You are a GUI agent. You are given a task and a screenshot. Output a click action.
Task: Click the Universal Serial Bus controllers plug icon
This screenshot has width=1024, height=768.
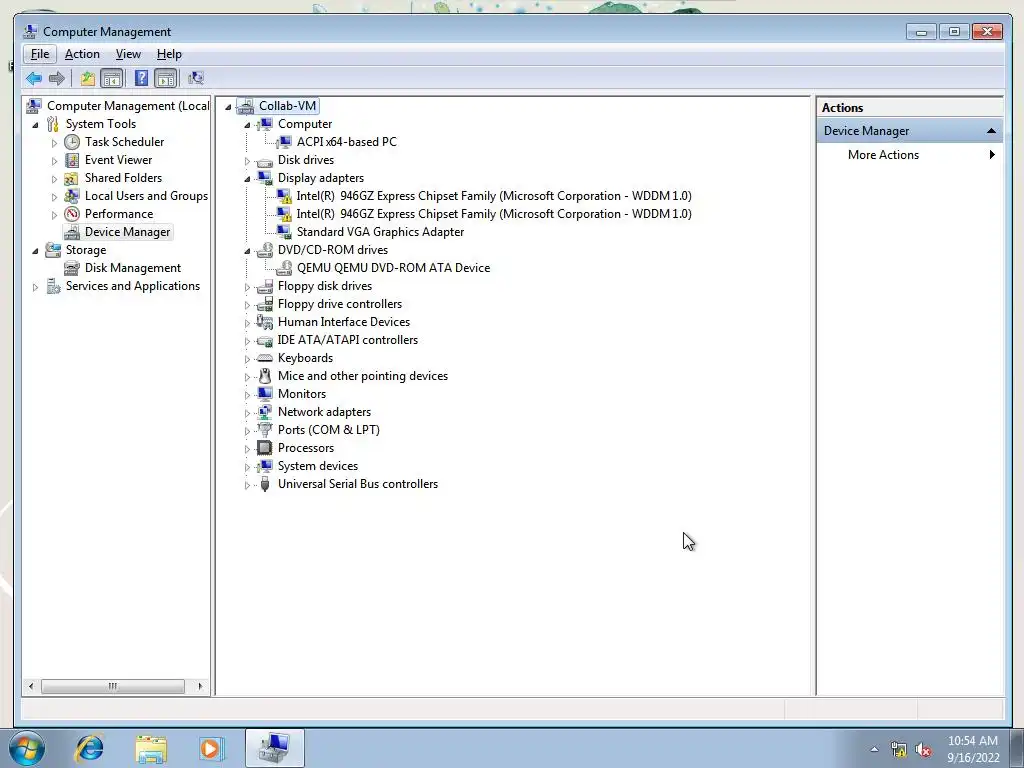coord(264,484)
